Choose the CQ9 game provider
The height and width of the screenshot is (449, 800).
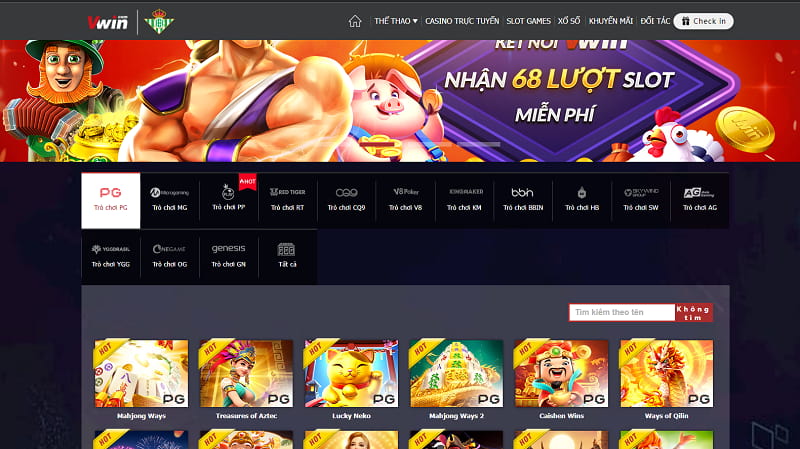click(x=346, y=198)
